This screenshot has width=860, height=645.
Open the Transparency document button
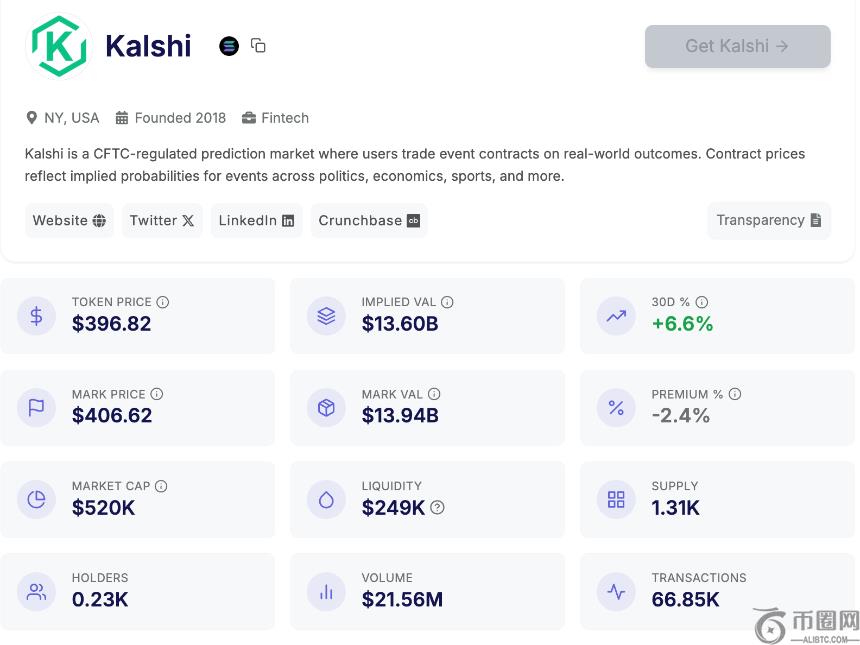coord(768,221)
